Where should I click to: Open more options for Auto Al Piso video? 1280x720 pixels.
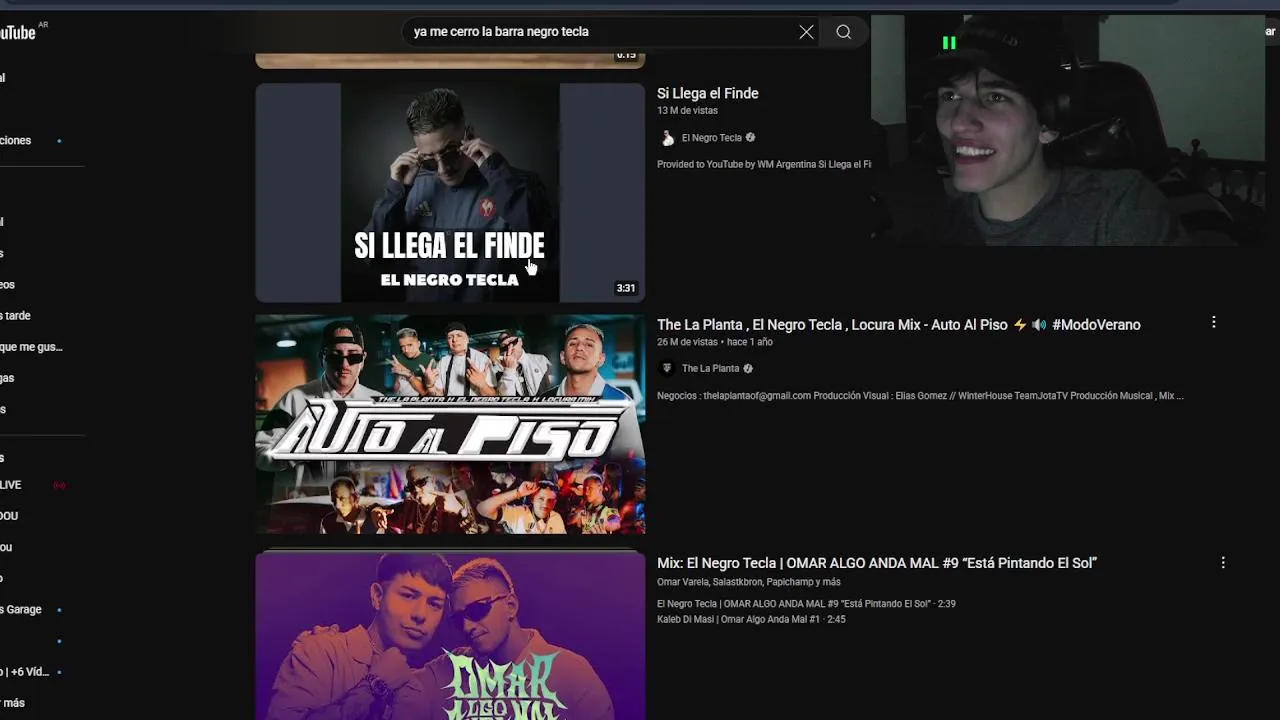[1213, 323]
